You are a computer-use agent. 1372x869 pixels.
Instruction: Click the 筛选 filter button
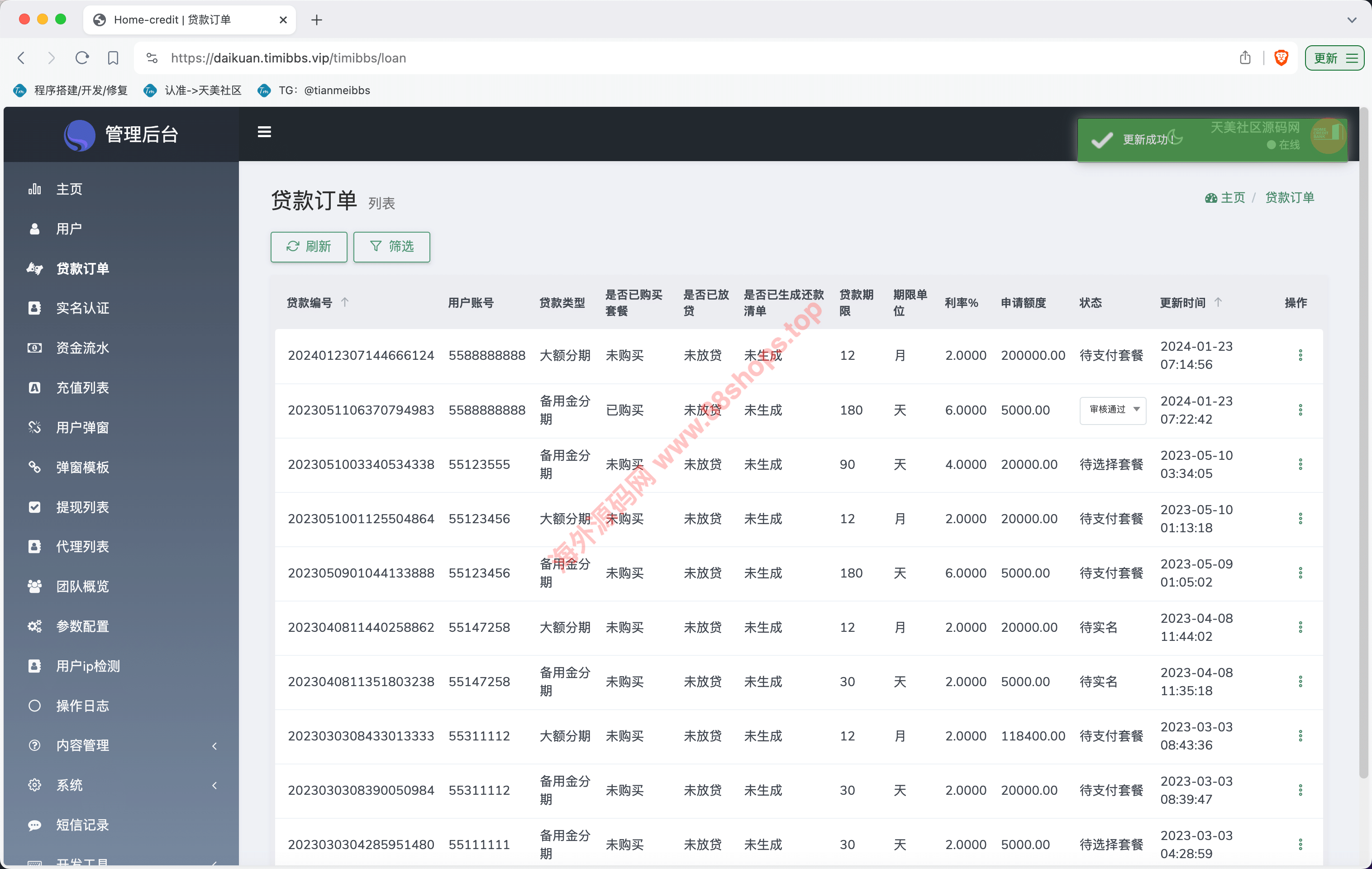tap(391, 246)
